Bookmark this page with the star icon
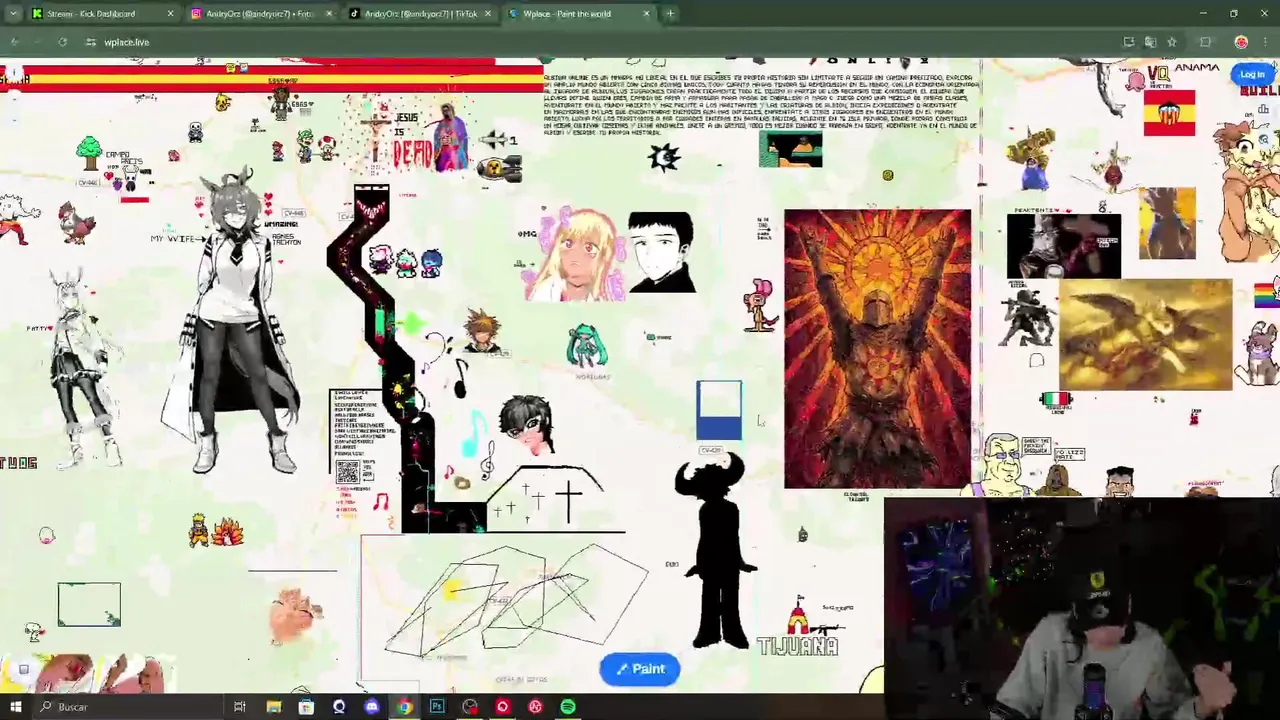 coord(1171,42)
